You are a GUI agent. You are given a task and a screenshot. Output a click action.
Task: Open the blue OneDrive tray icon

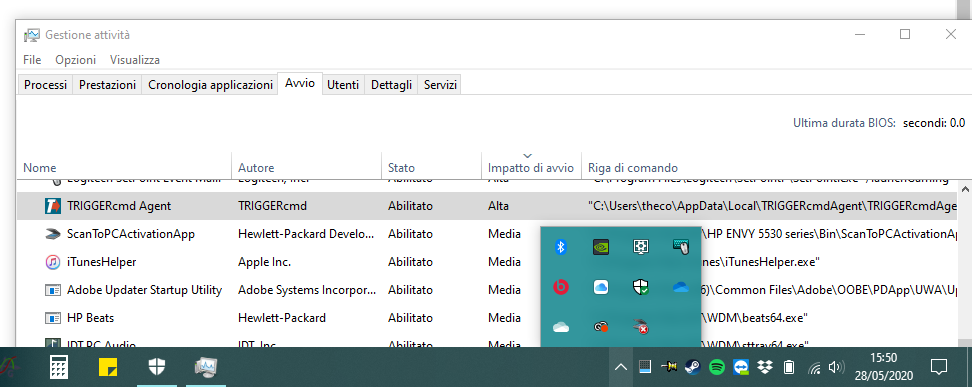tap(681, 287)
